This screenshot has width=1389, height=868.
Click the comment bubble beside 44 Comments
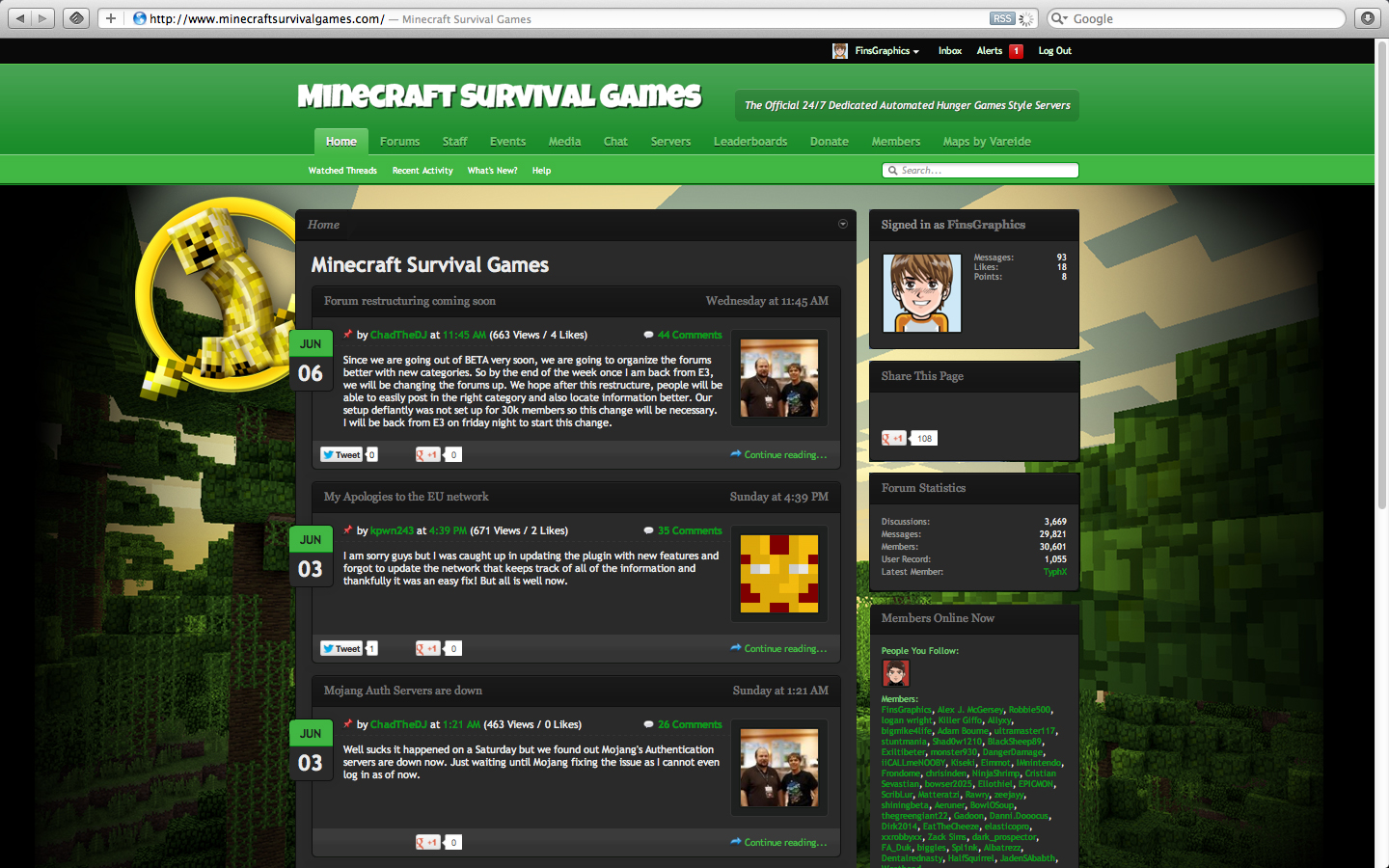tap(649, 335)
